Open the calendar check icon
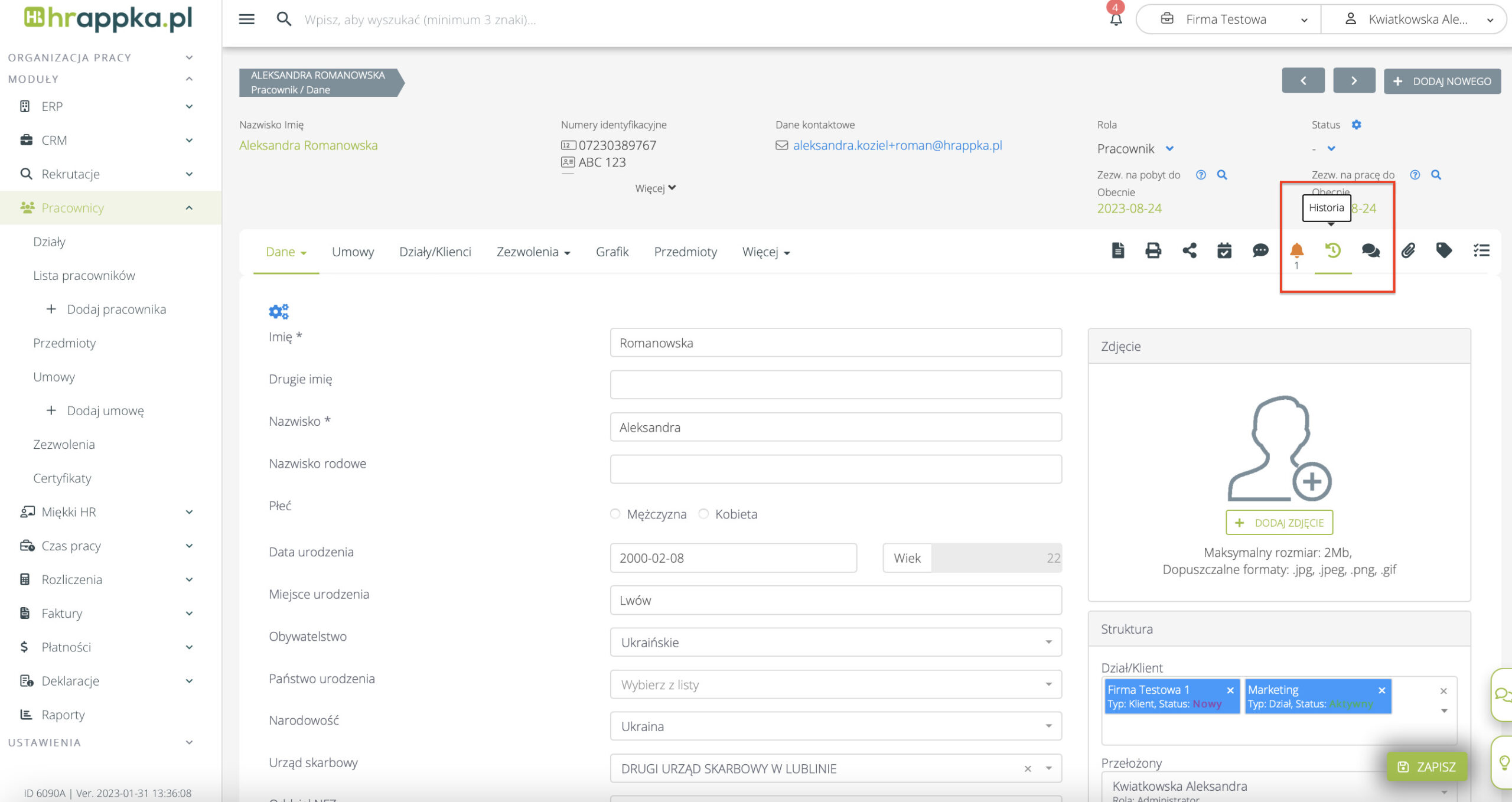Screen dimensions: 1512x802 tap(1224, 251)
